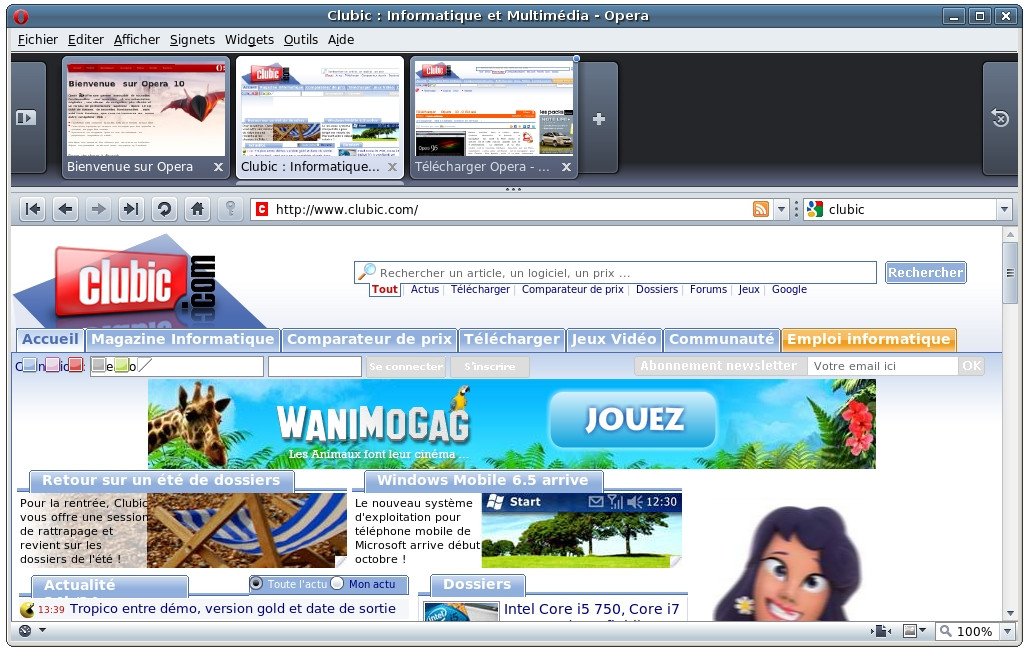Screen dimensions: 1032x653
Task: Go back using the back arrow icon
Action: [x=66, y=209]
